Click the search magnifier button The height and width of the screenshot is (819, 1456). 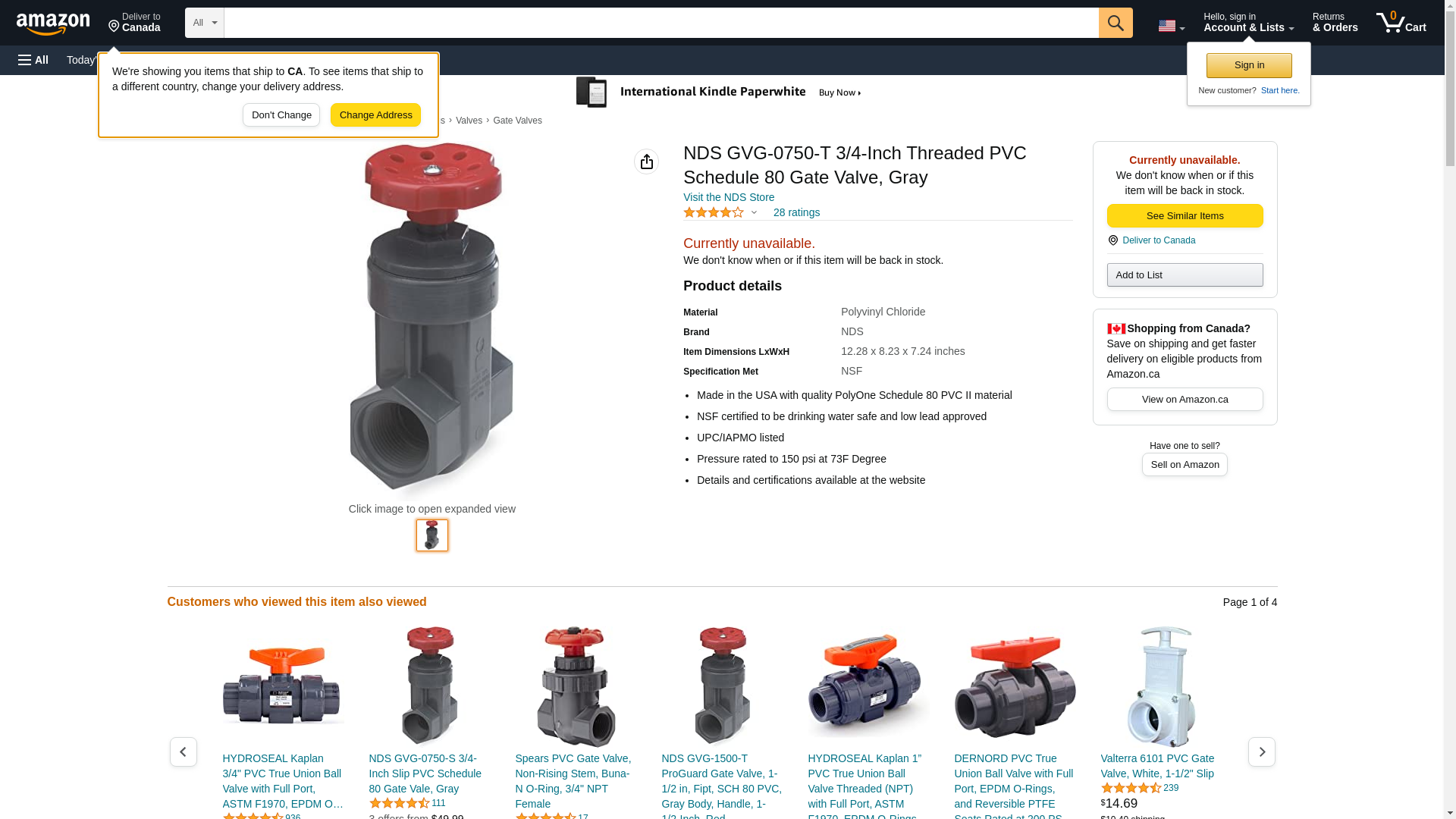[x=1116, y=23]
